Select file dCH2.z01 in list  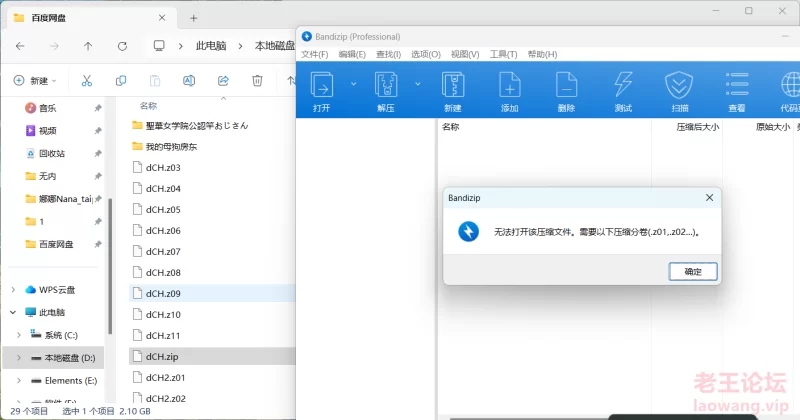(165, 378)
